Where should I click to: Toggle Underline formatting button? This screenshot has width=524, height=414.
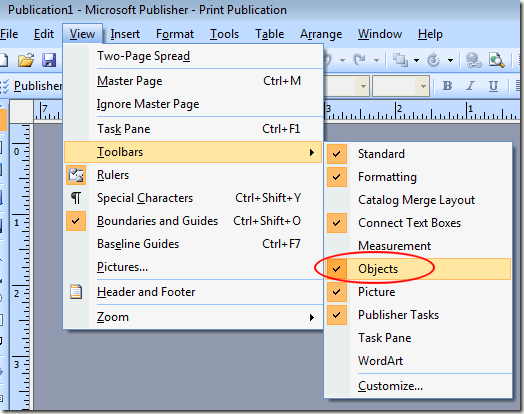tap(493, 86)
